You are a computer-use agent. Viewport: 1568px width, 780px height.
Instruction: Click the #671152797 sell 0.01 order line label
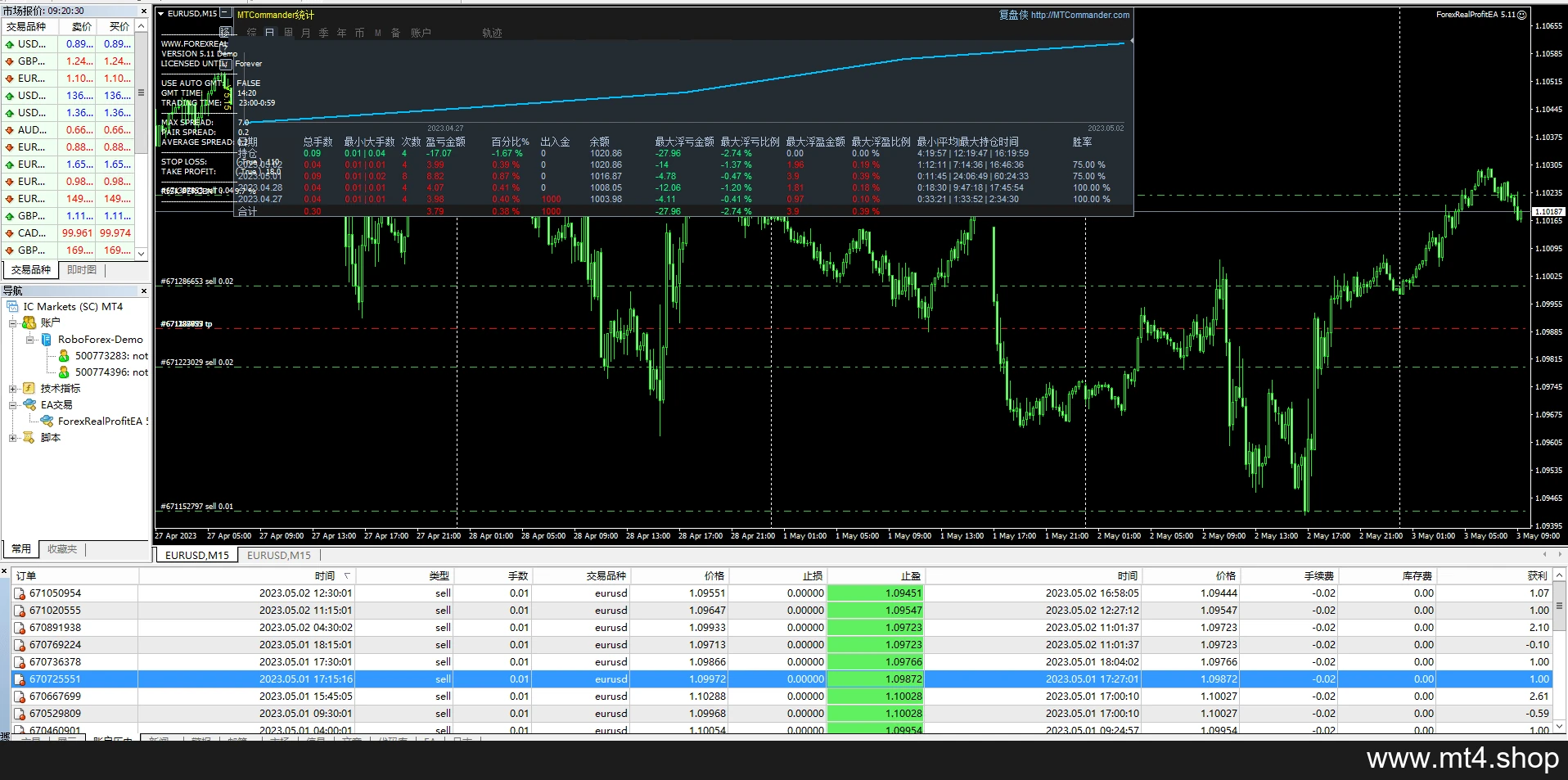[x=197, y=507]
